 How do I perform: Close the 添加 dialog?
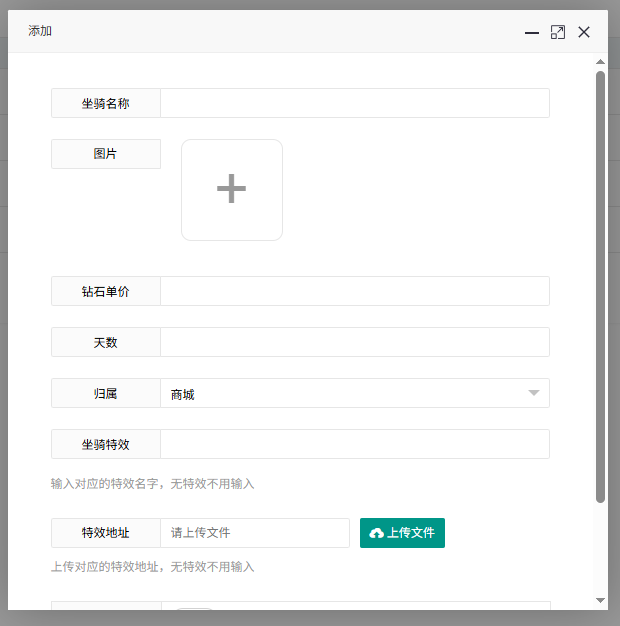click(x=584, y=32)
